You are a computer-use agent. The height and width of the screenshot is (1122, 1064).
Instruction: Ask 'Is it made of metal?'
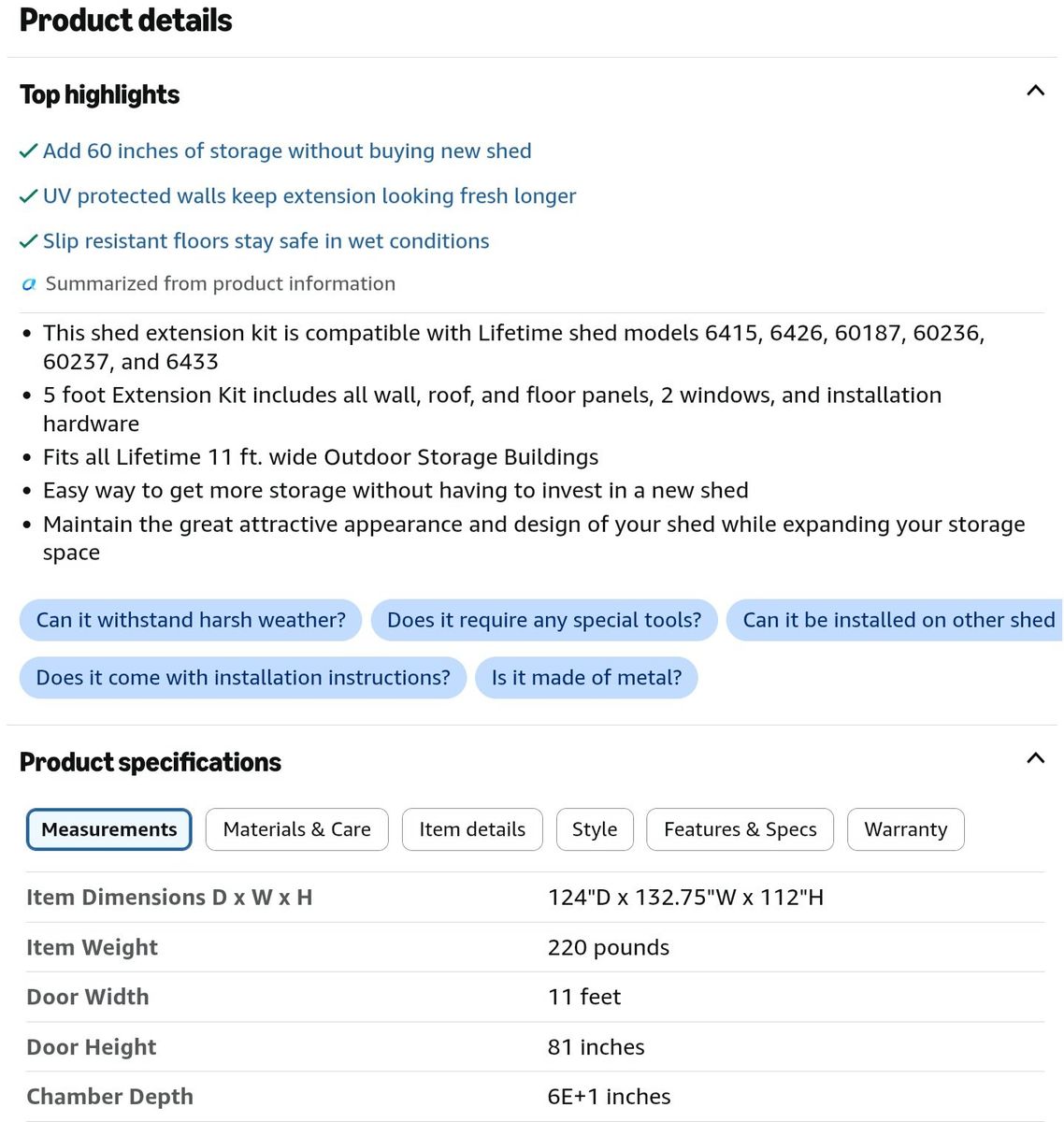[587, 678]
